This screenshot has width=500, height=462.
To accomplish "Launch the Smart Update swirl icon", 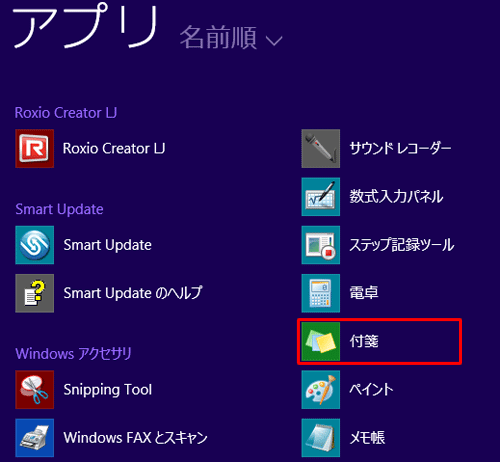I will 34,245.
